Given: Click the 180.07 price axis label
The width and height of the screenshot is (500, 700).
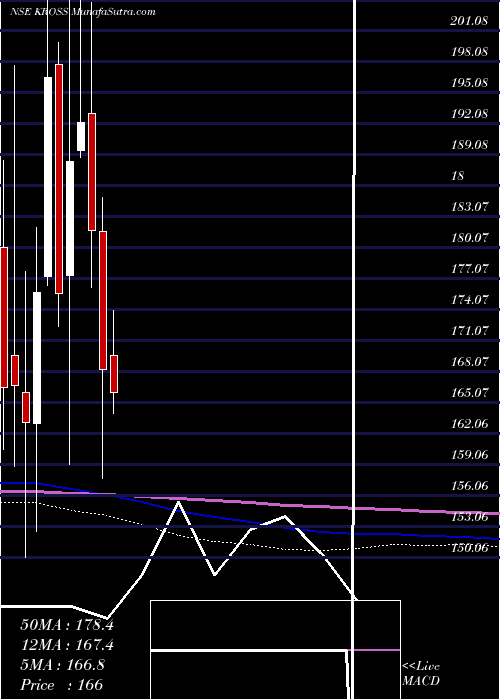Looking at the screenshot, I should (x=468, y=238).
